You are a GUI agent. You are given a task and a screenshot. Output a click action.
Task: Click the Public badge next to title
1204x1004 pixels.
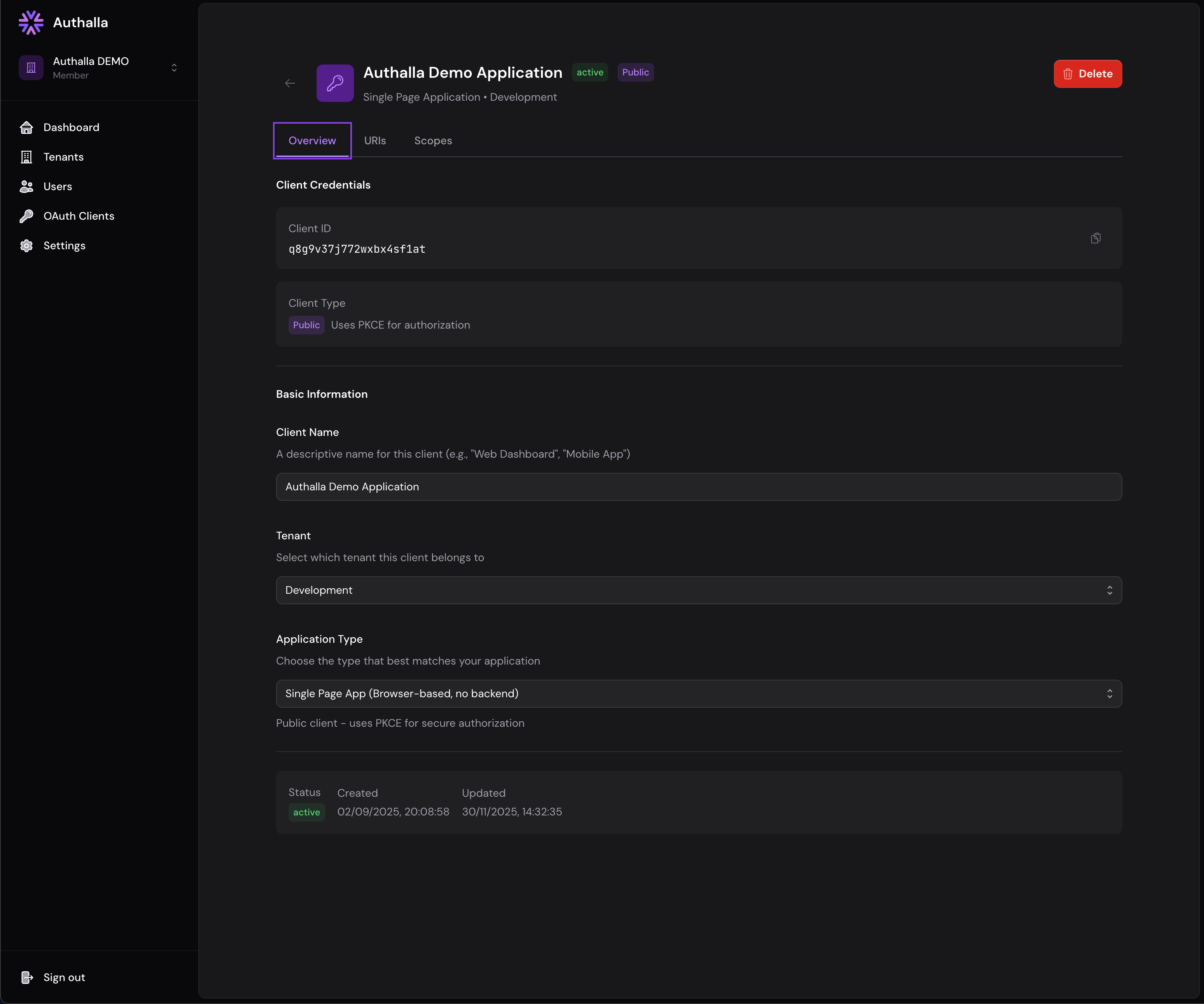tap(635, 72)
